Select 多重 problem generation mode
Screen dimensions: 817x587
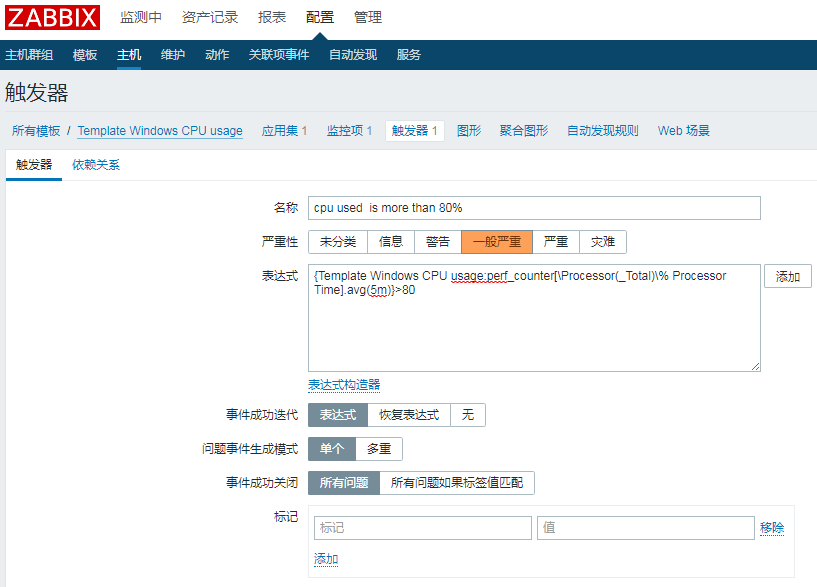coord(379,449)
